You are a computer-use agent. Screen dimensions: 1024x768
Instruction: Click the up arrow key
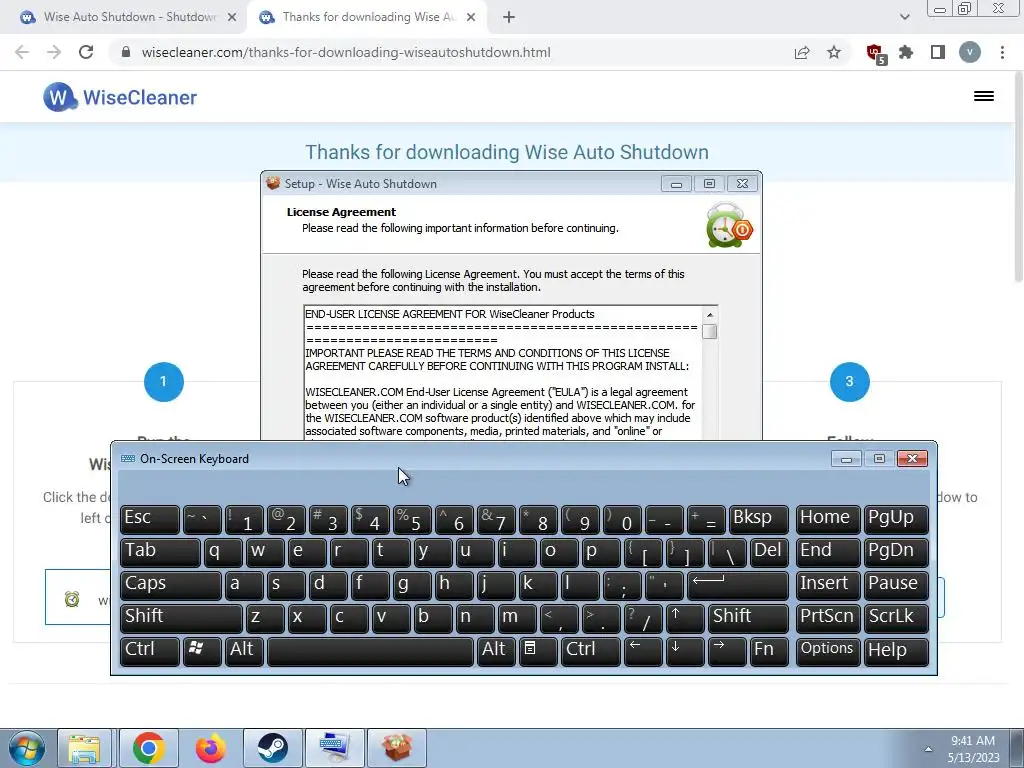(x=685, y=618)
